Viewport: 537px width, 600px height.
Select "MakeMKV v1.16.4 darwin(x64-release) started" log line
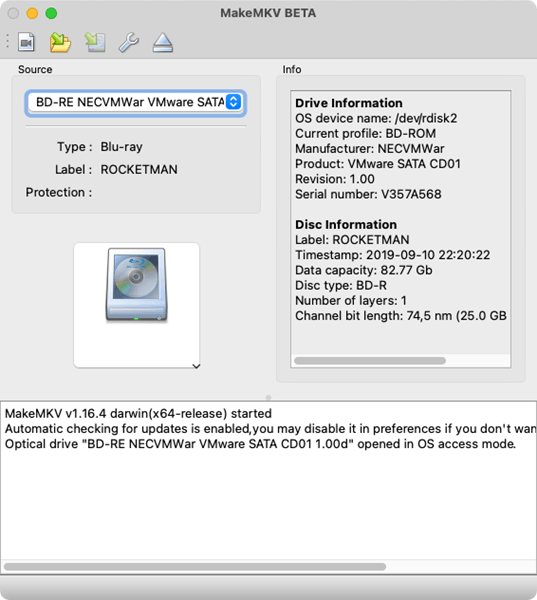(x=138, y=414)
